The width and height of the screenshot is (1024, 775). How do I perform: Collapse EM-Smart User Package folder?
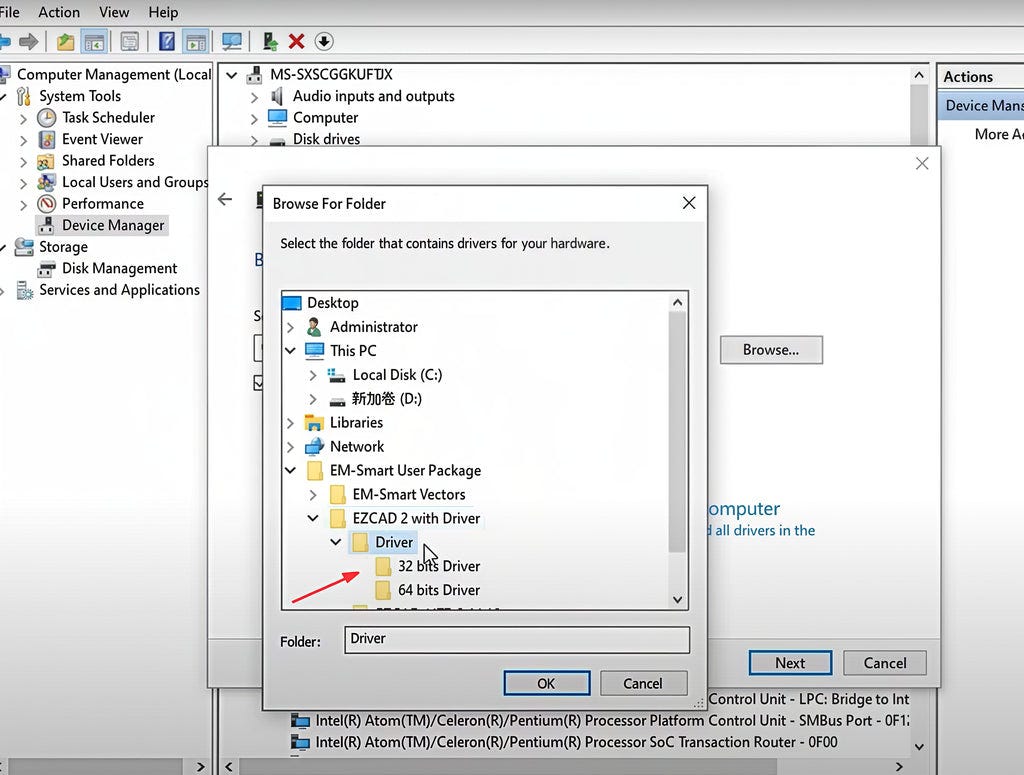tap(290, 470)
